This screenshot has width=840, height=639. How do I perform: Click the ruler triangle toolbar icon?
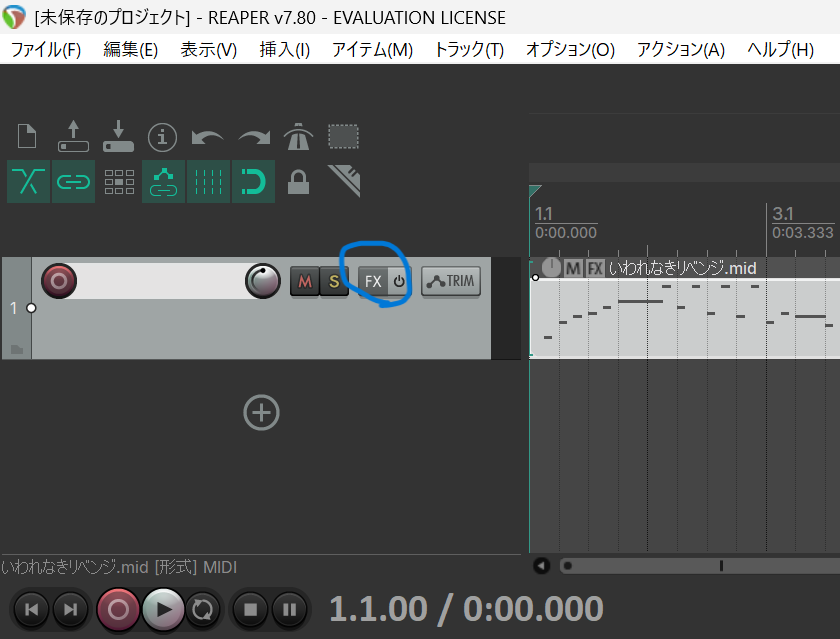click(344, 181)
